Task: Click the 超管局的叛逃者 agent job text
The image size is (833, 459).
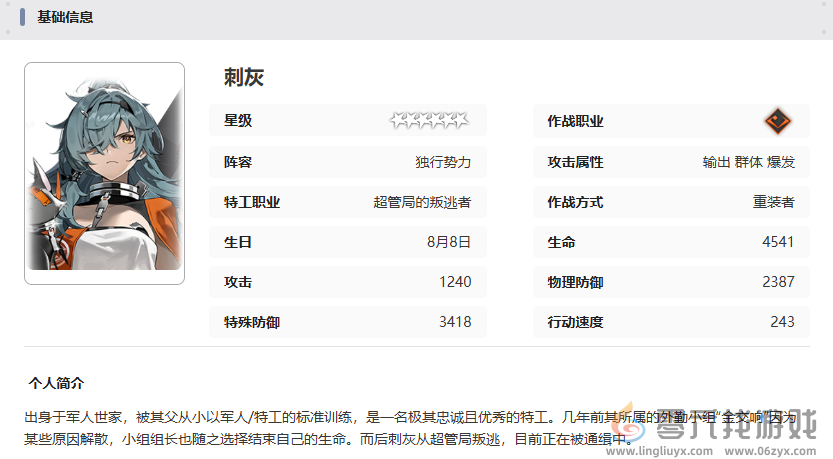Action: point(421,202)
